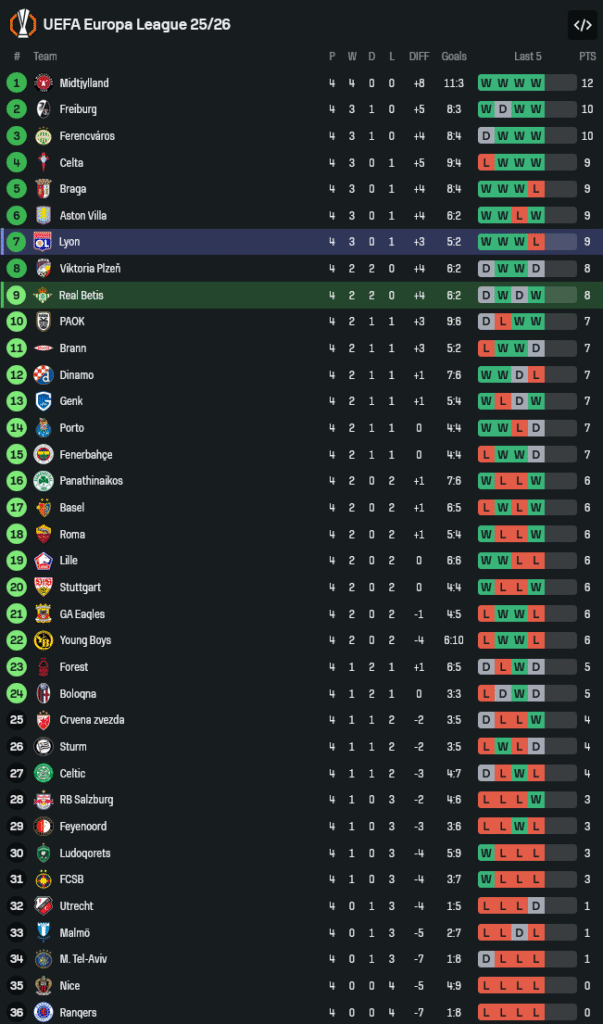Click the embed code icon button
This screenshot has width=603, height=1024.
[x=581, y=24]
